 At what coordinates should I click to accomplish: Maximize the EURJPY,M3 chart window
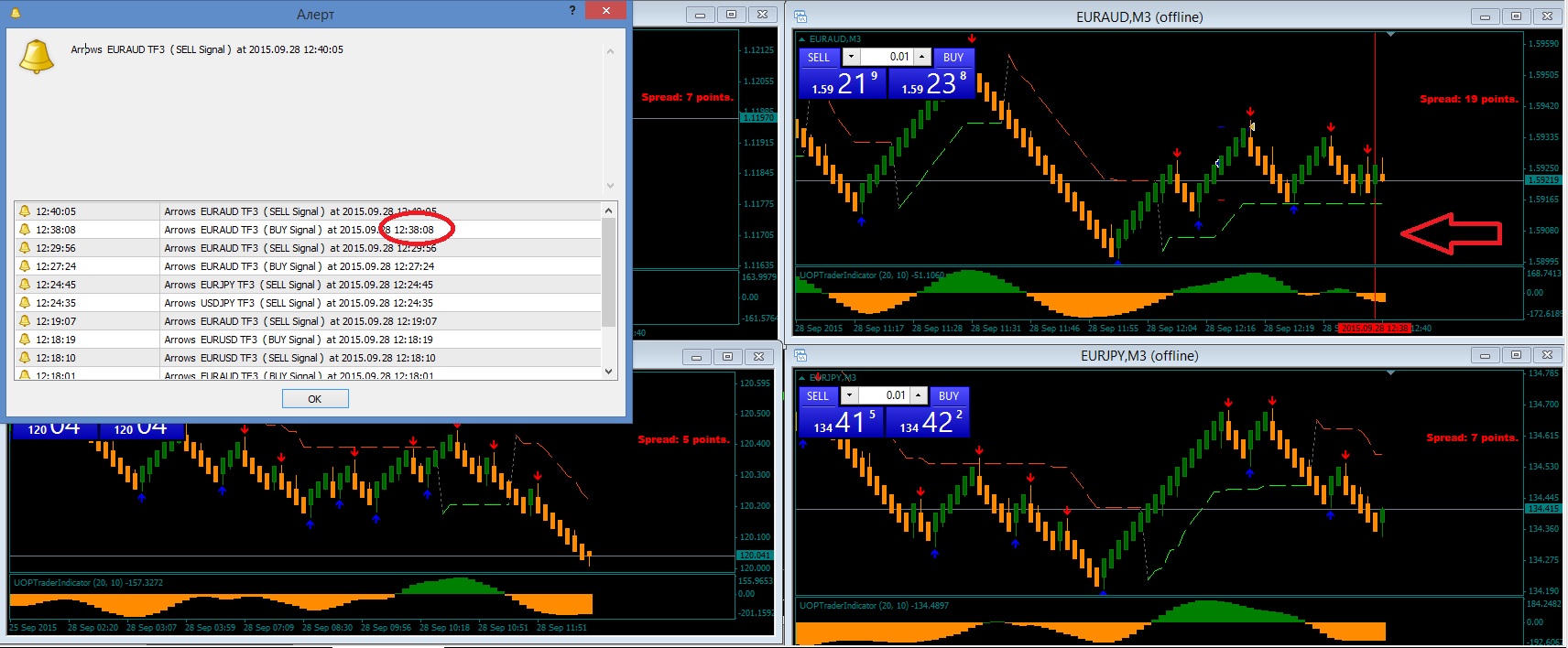(1516, 354)
